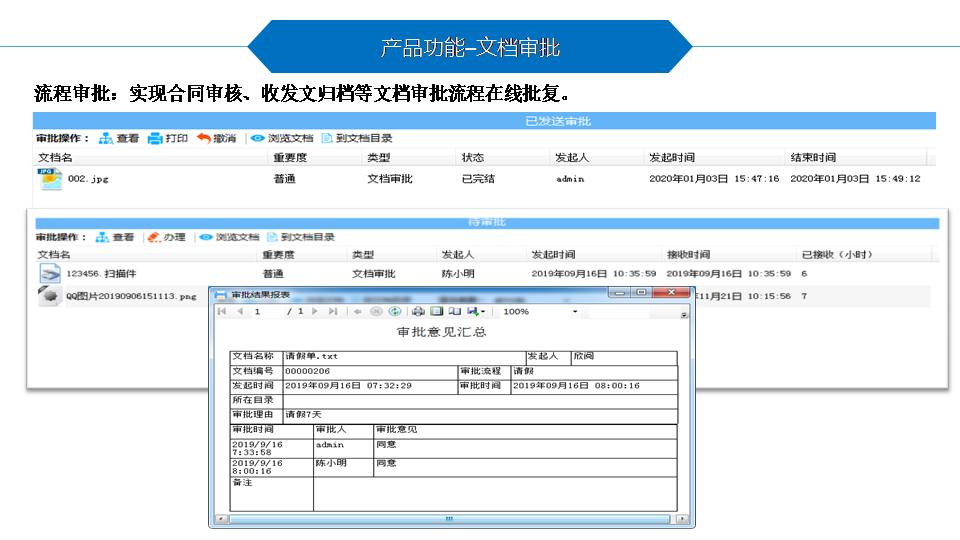Viewport: 960px width, 540px height.
Task: Click the 请假单.txt value in the report
Action: coord(311,356)
